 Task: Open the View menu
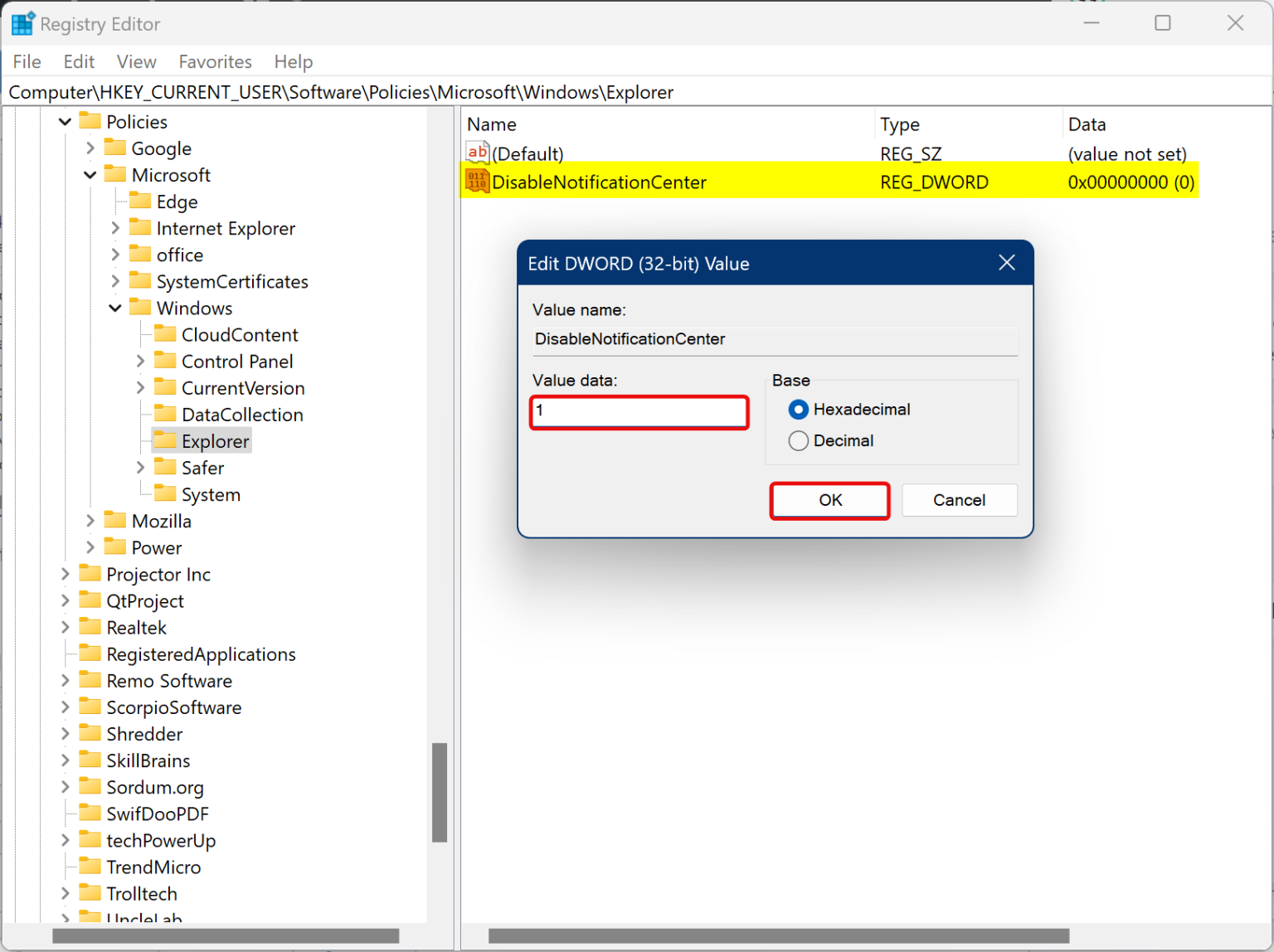[136, 61]
